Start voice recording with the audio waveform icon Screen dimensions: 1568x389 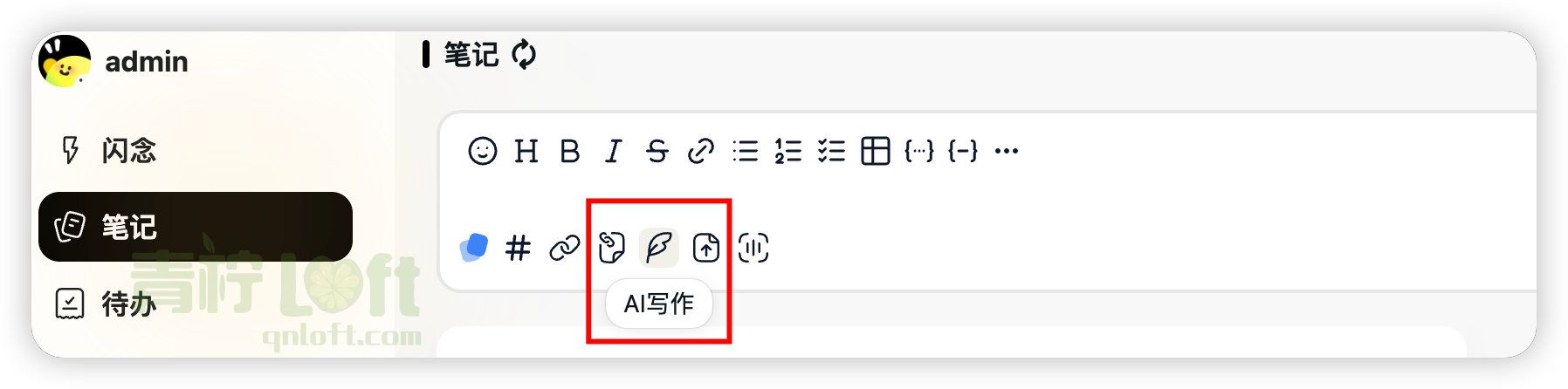(x=753, y=248)
